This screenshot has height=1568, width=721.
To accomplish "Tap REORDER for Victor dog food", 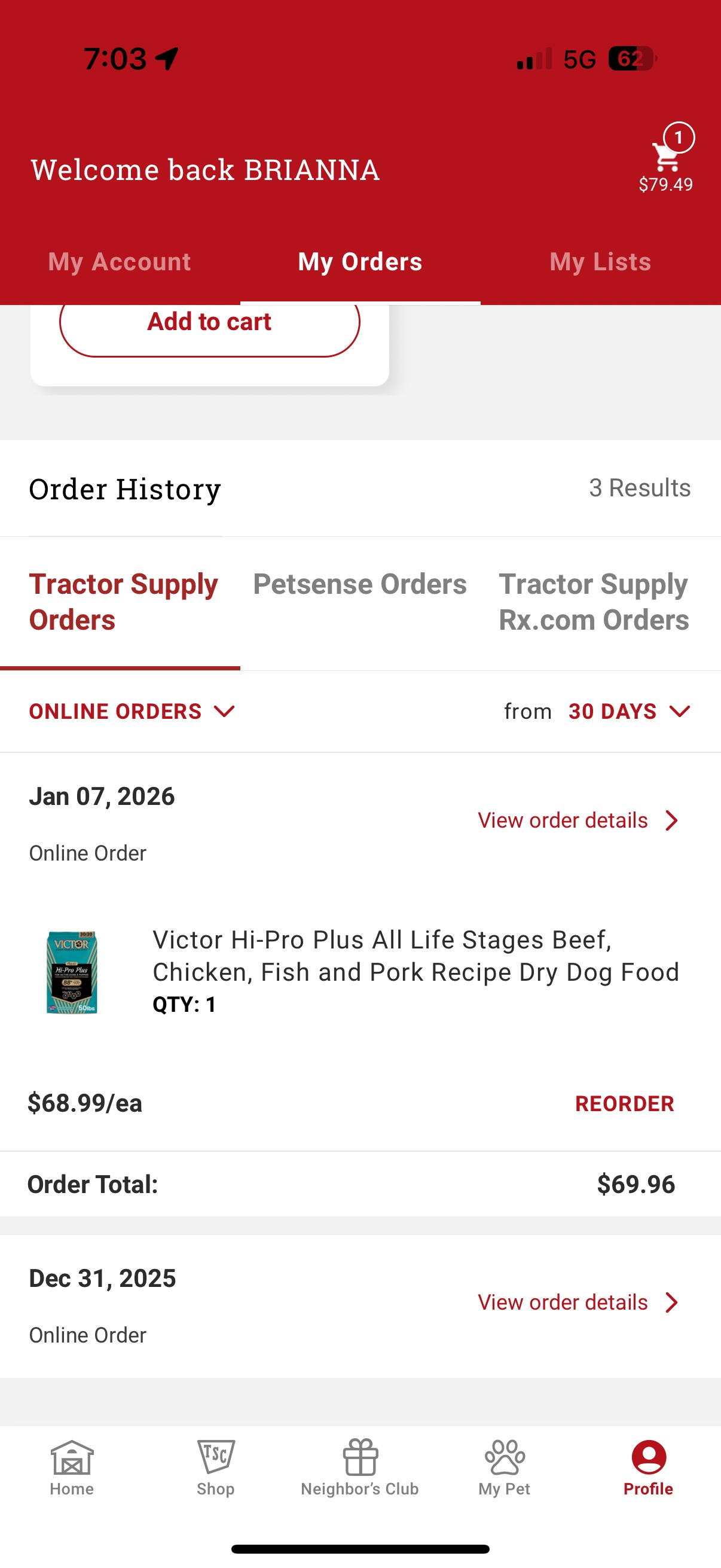I will click(x=624, y=1103).
